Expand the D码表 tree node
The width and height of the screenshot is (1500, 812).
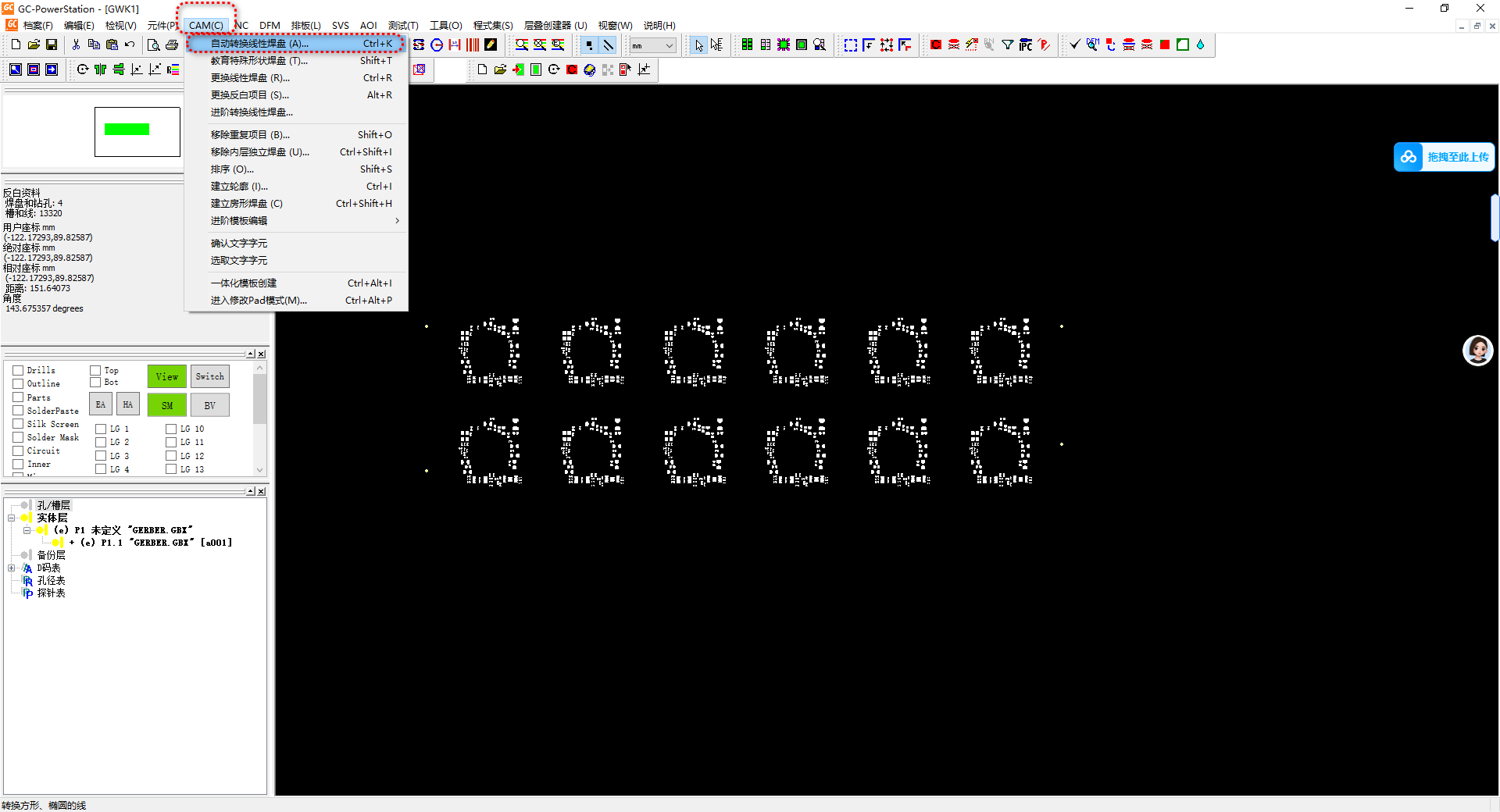click(x=12, y=568)
